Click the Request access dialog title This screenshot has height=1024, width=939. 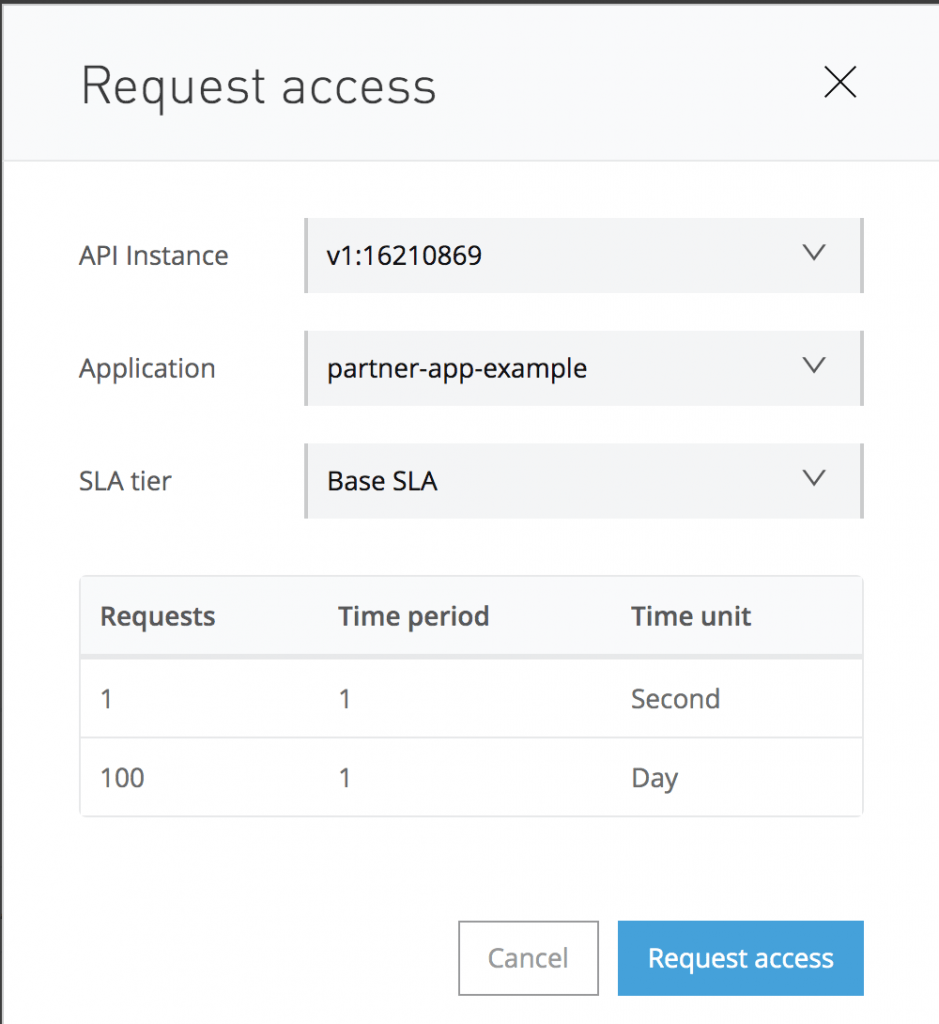tap(259, 88)
